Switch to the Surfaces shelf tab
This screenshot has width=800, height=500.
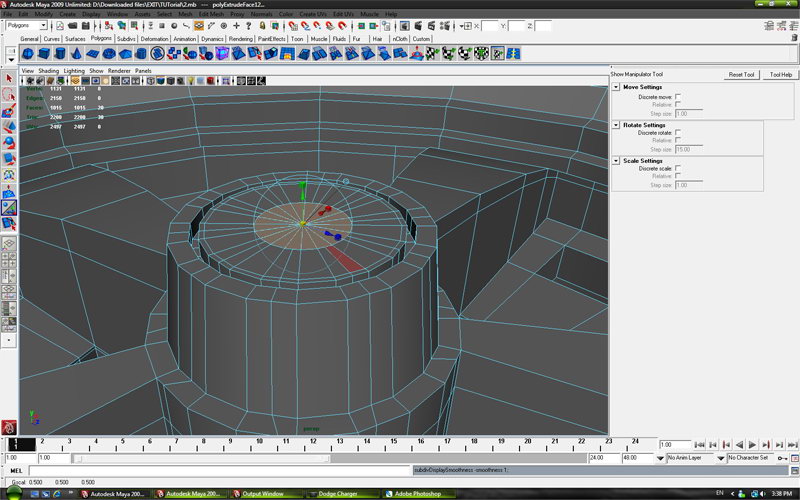click(75, 38)
